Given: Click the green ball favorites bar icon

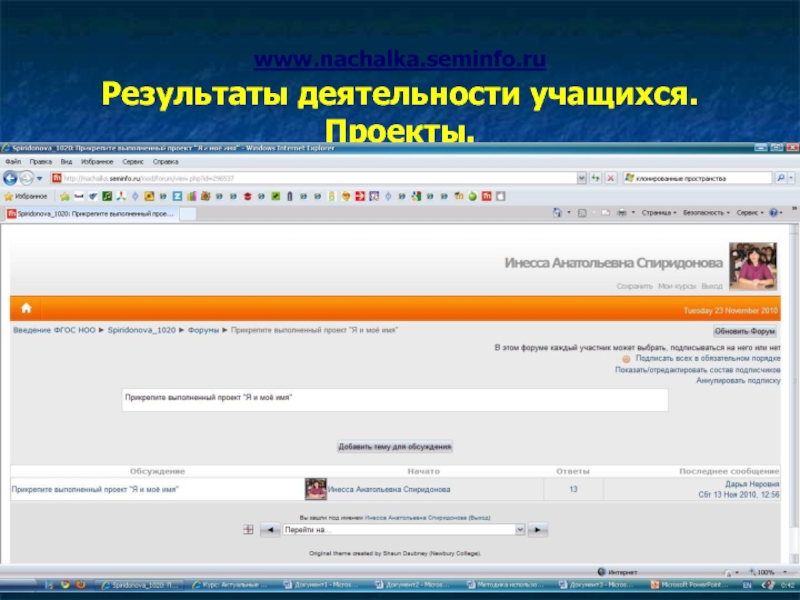Looking at the screenshot, I should 472,196.
